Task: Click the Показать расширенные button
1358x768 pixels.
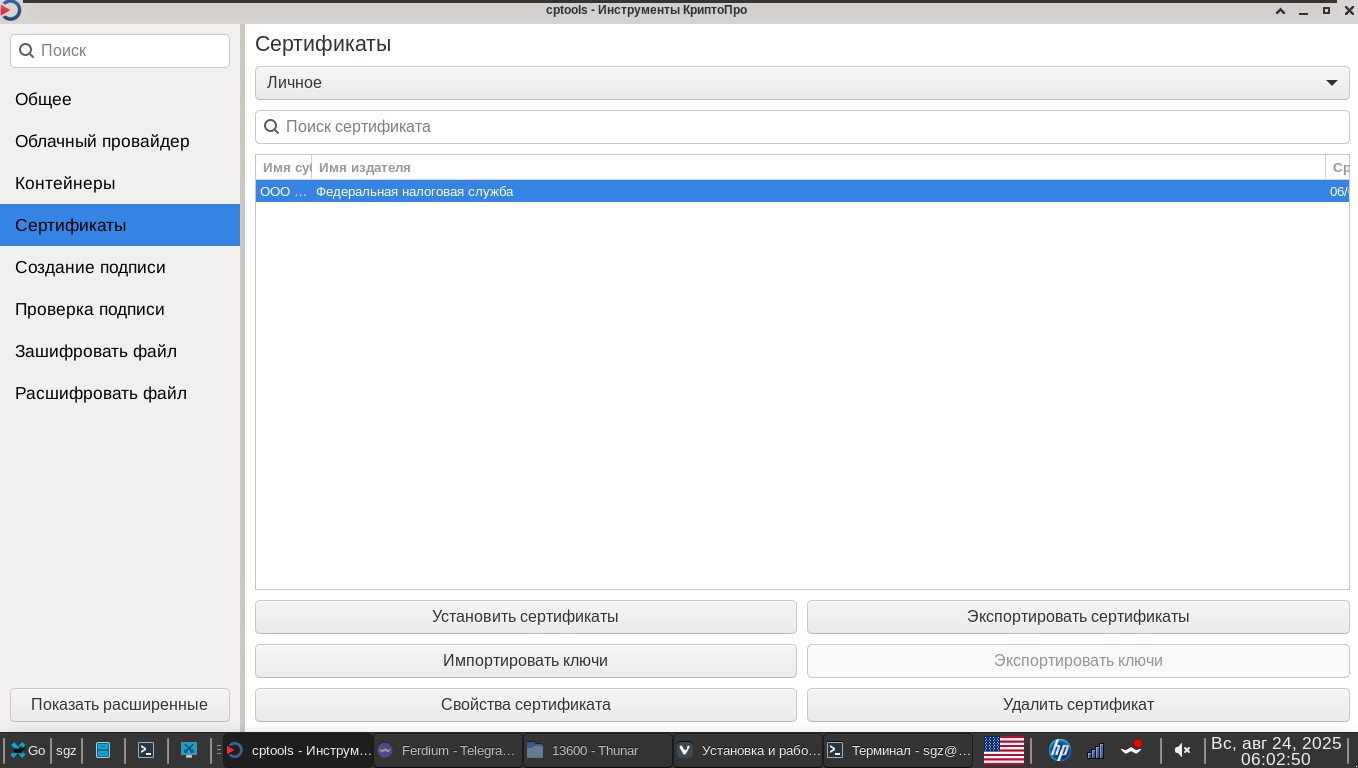Action: (x=120, y=704)
